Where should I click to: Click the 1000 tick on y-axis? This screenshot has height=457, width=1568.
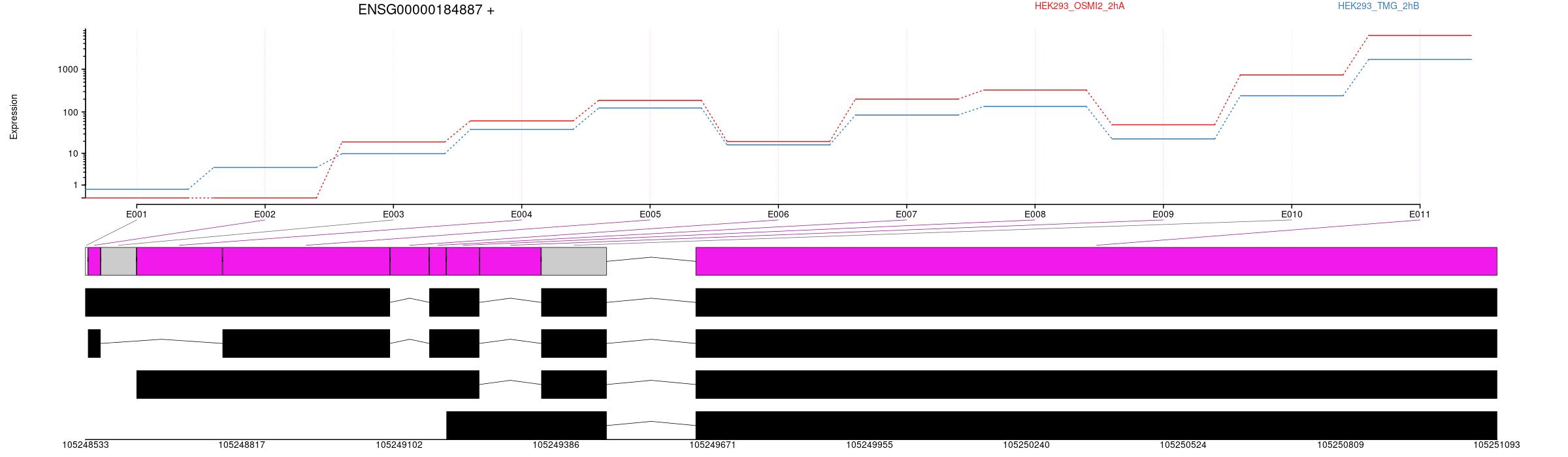pos(69,70)
